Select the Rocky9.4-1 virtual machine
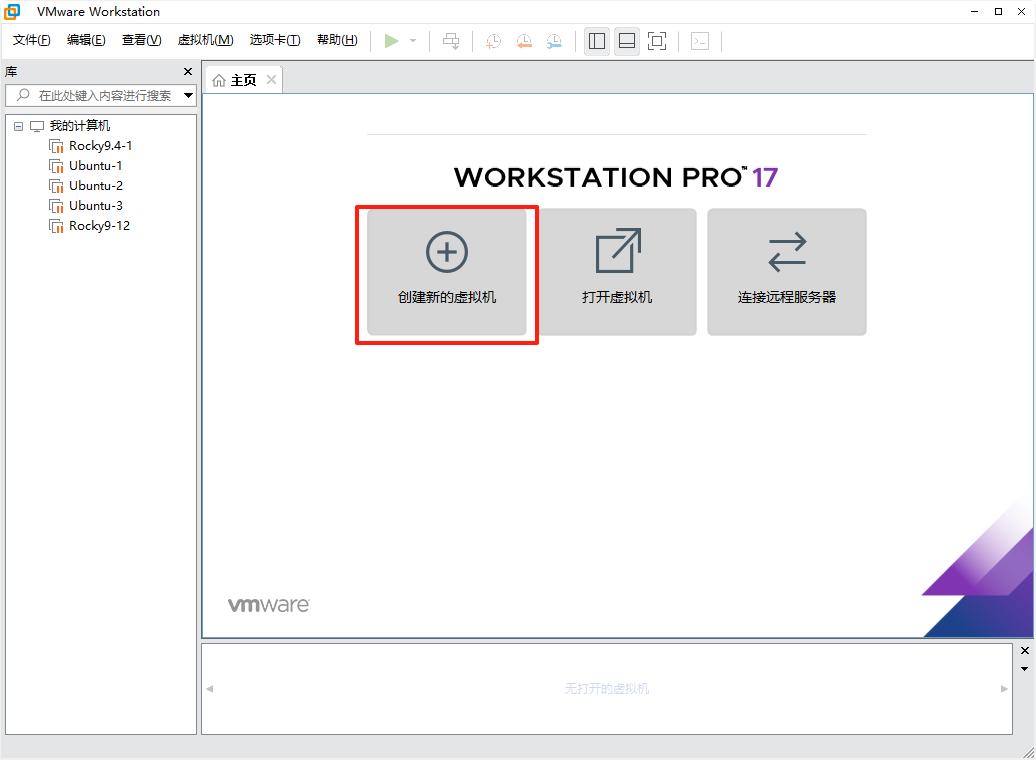Viewport: 1036px width, 760px height. 100,145
